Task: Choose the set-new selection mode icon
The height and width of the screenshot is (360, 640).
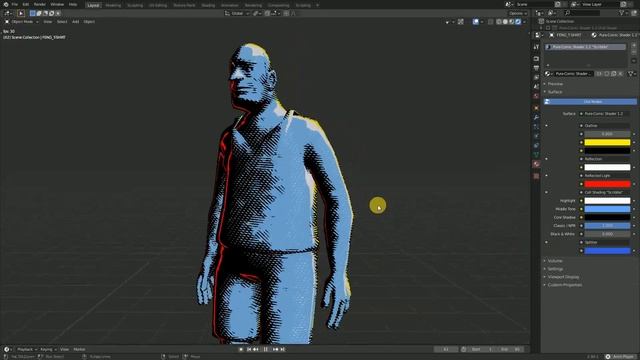Action: click(33, 13)
